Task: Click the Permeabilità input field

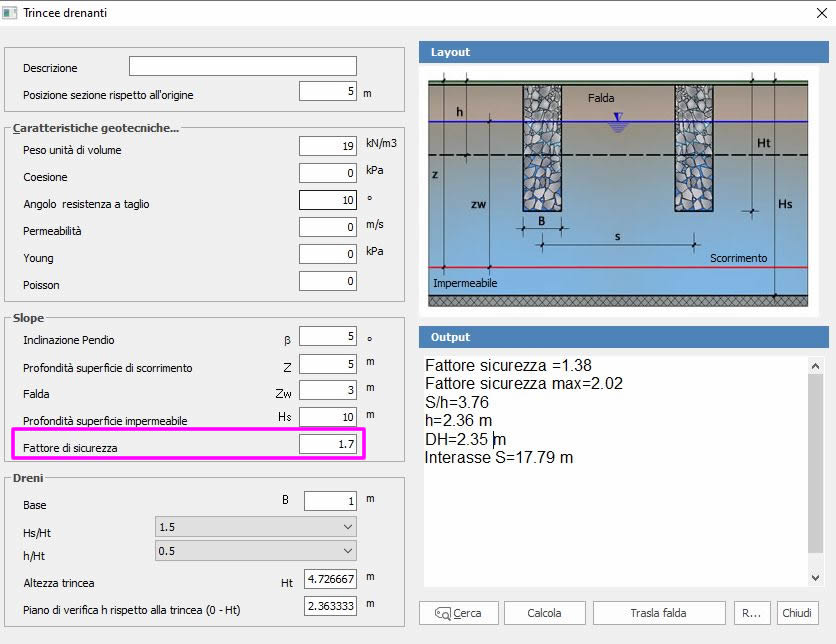Action: tap(328, 227)
